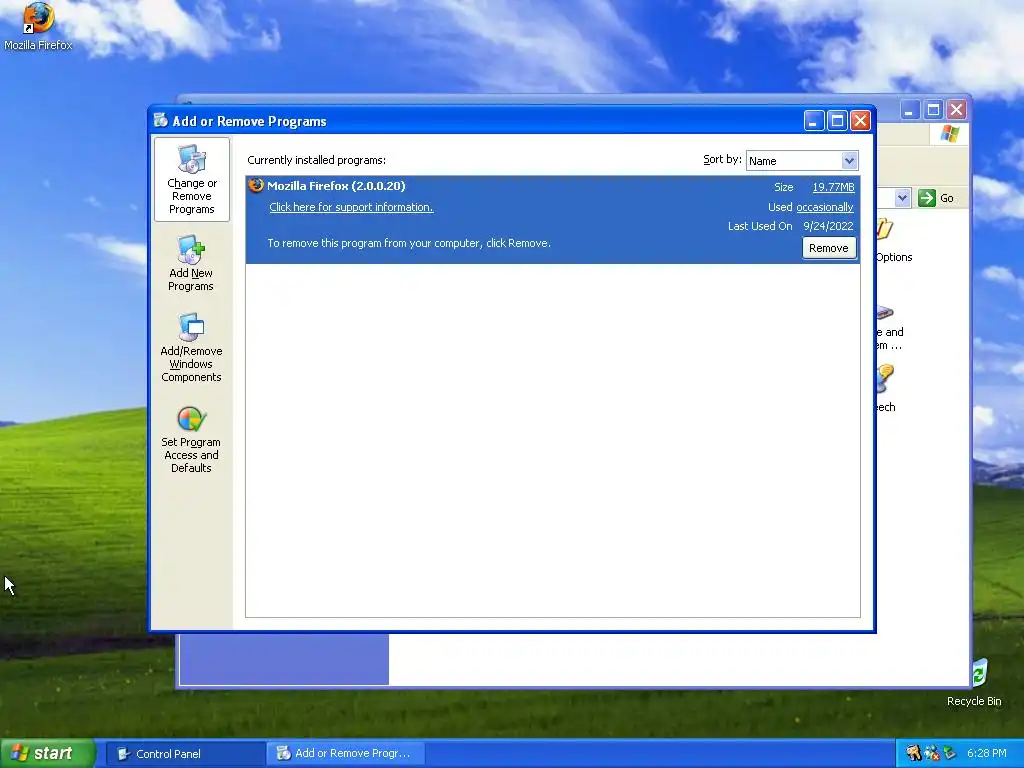Maximize the Add or Remove Programs window

pyautogui.click(x=837, y=121)
